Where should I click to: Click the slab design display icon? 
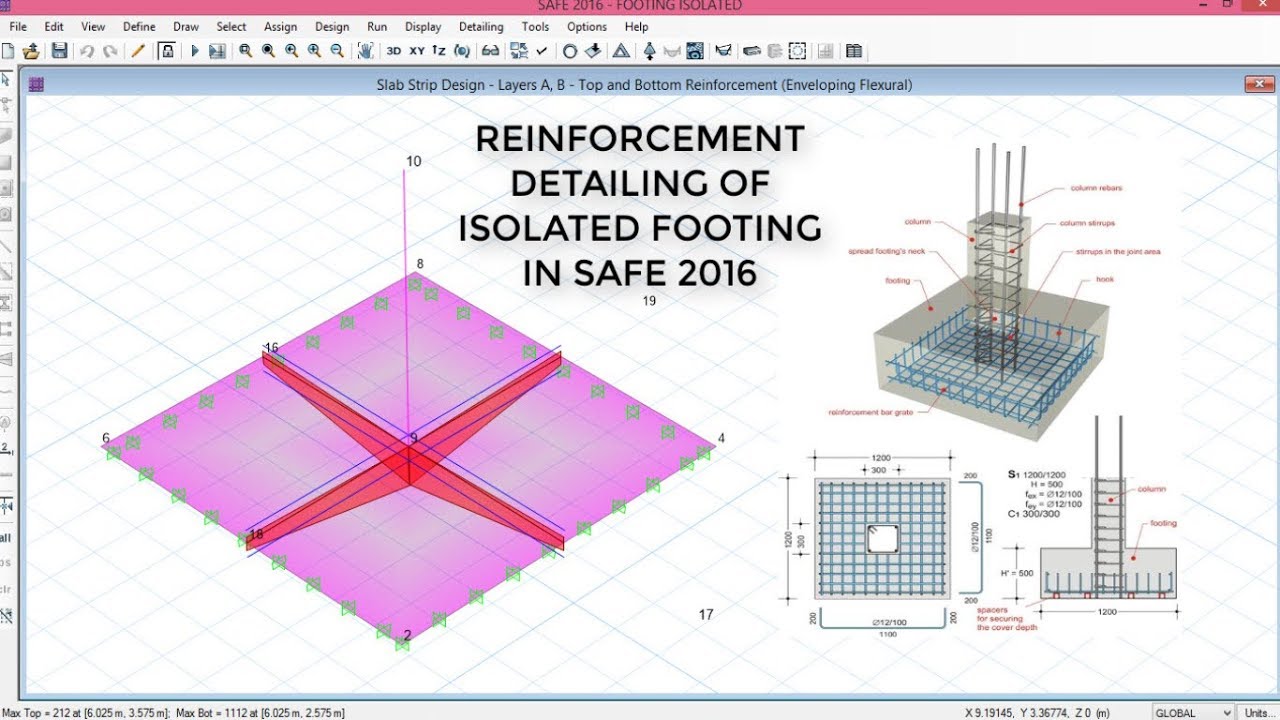point(752,51)
